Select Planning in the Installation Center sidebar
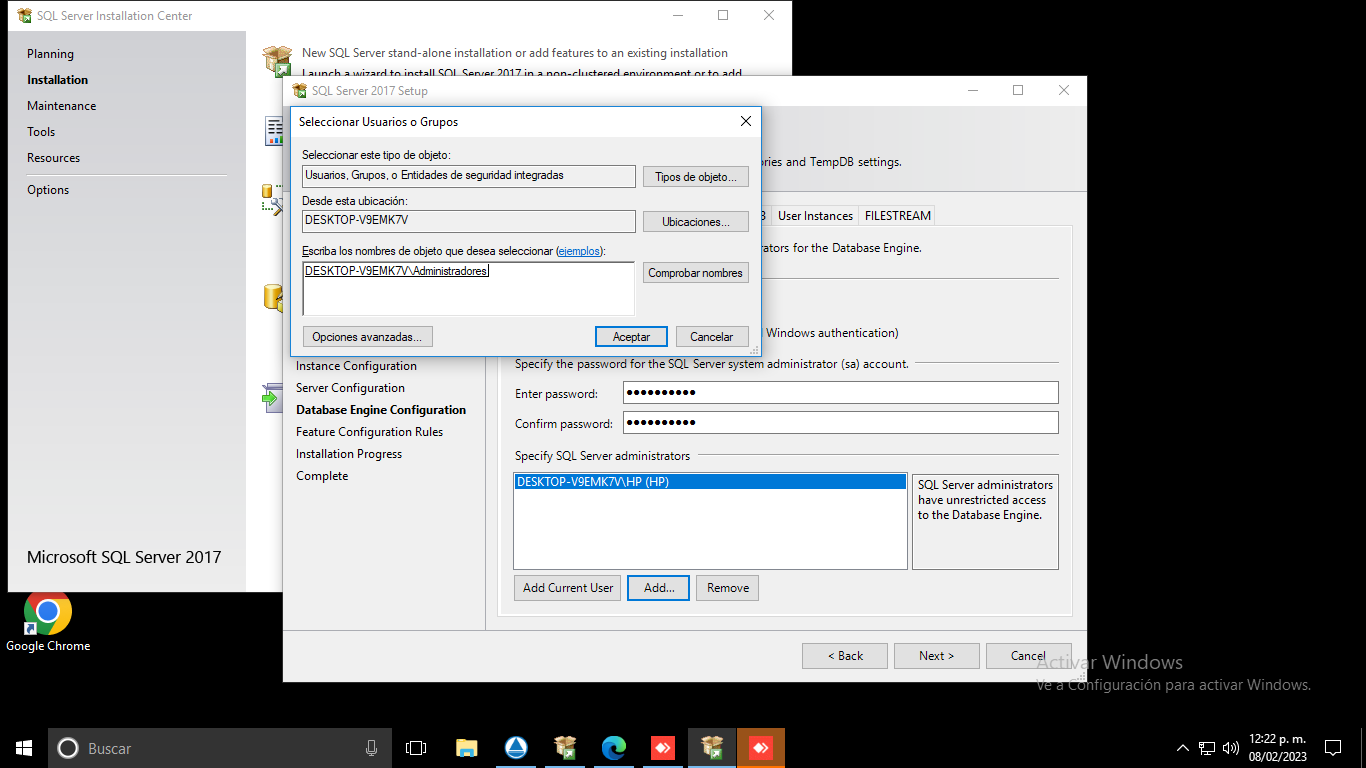Viewport: 1366px width, 768px height. coord(50,54)
